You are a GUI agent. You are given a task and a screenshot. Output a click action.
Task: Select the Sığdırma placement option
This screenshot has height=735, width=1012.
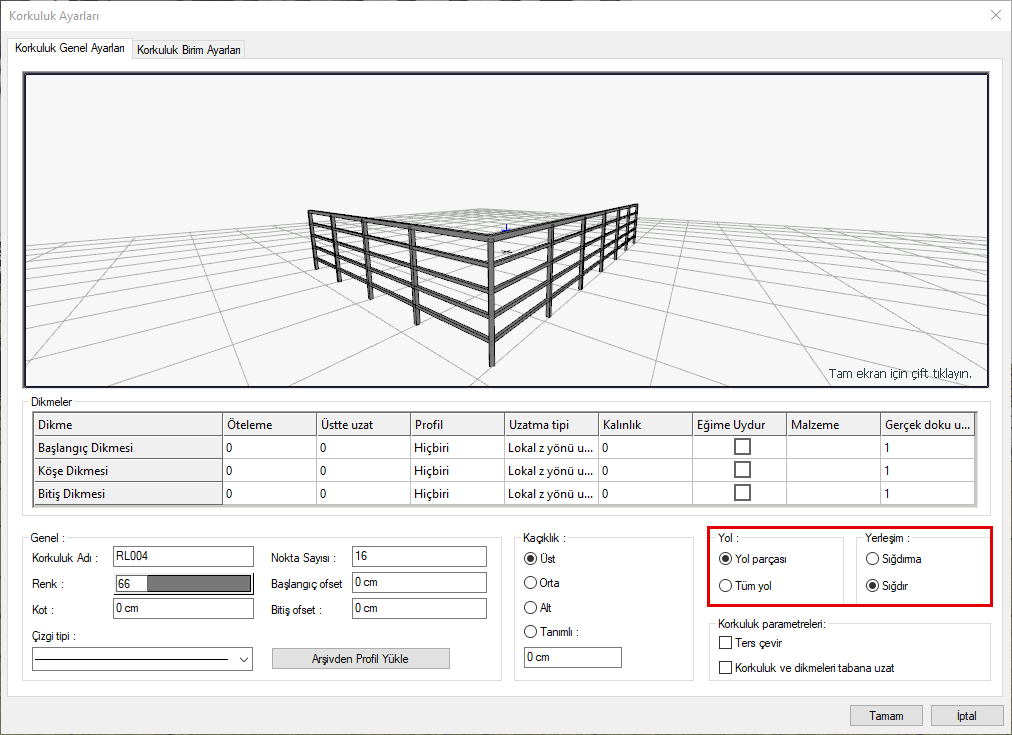(873, 559)
